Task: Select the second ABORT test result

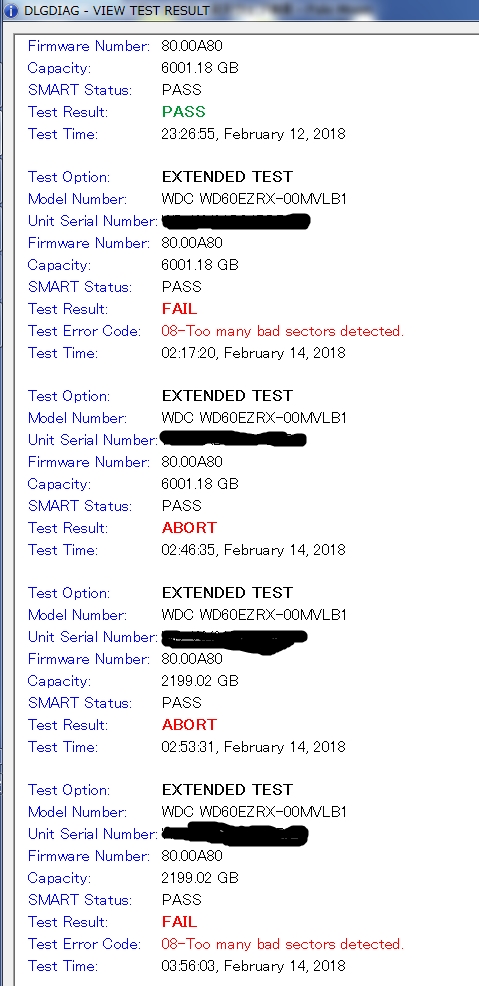Action: 189,724
